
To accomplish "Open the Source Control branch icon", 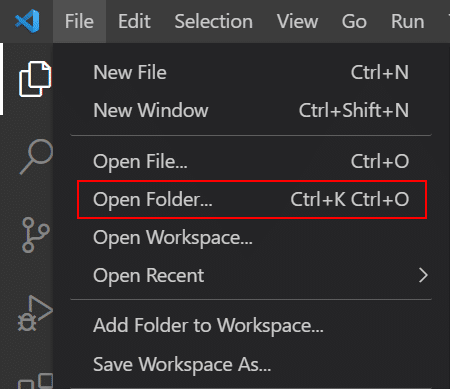I will [x=35, y=235].
